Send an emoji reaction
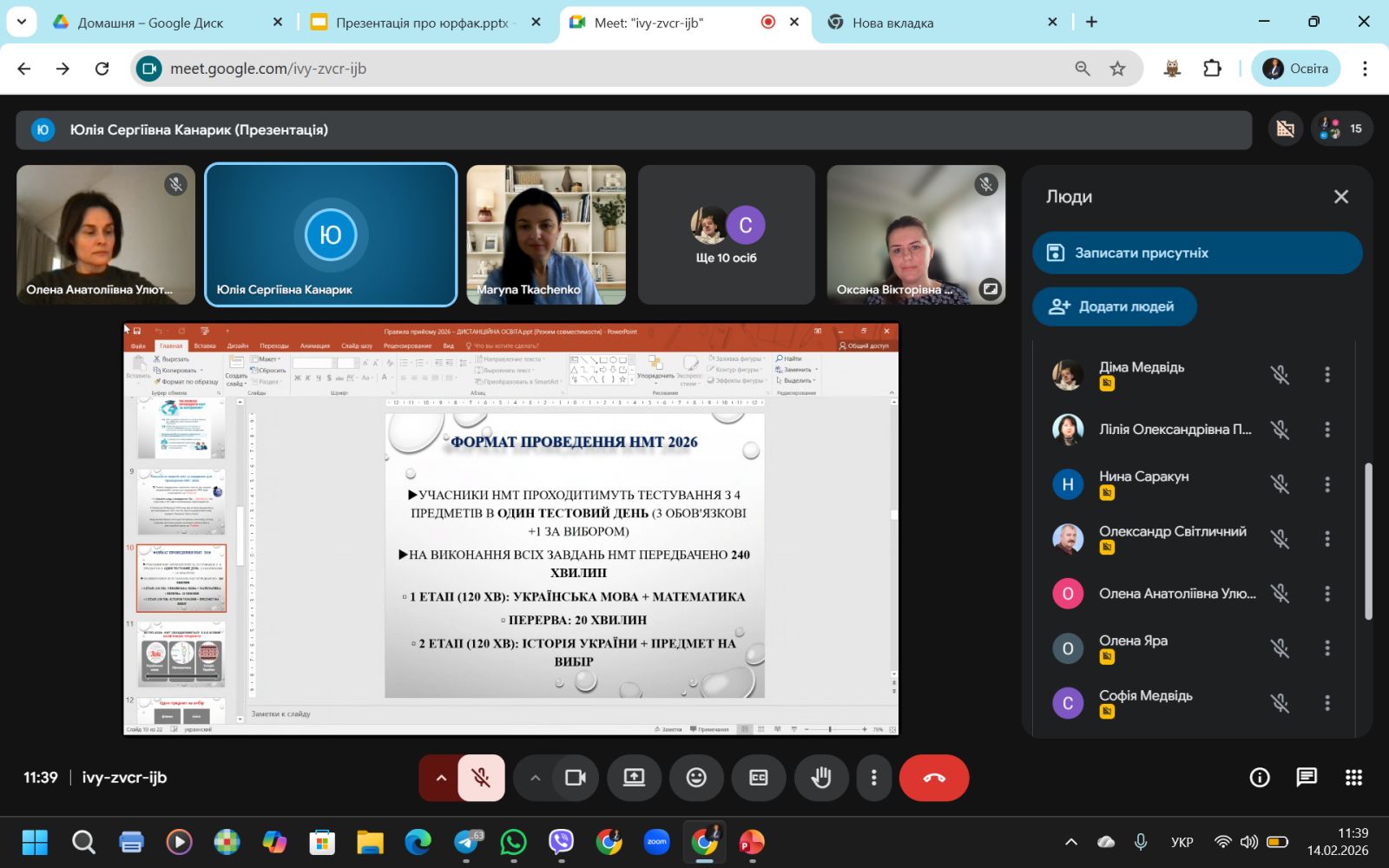 tap(696, 778)
